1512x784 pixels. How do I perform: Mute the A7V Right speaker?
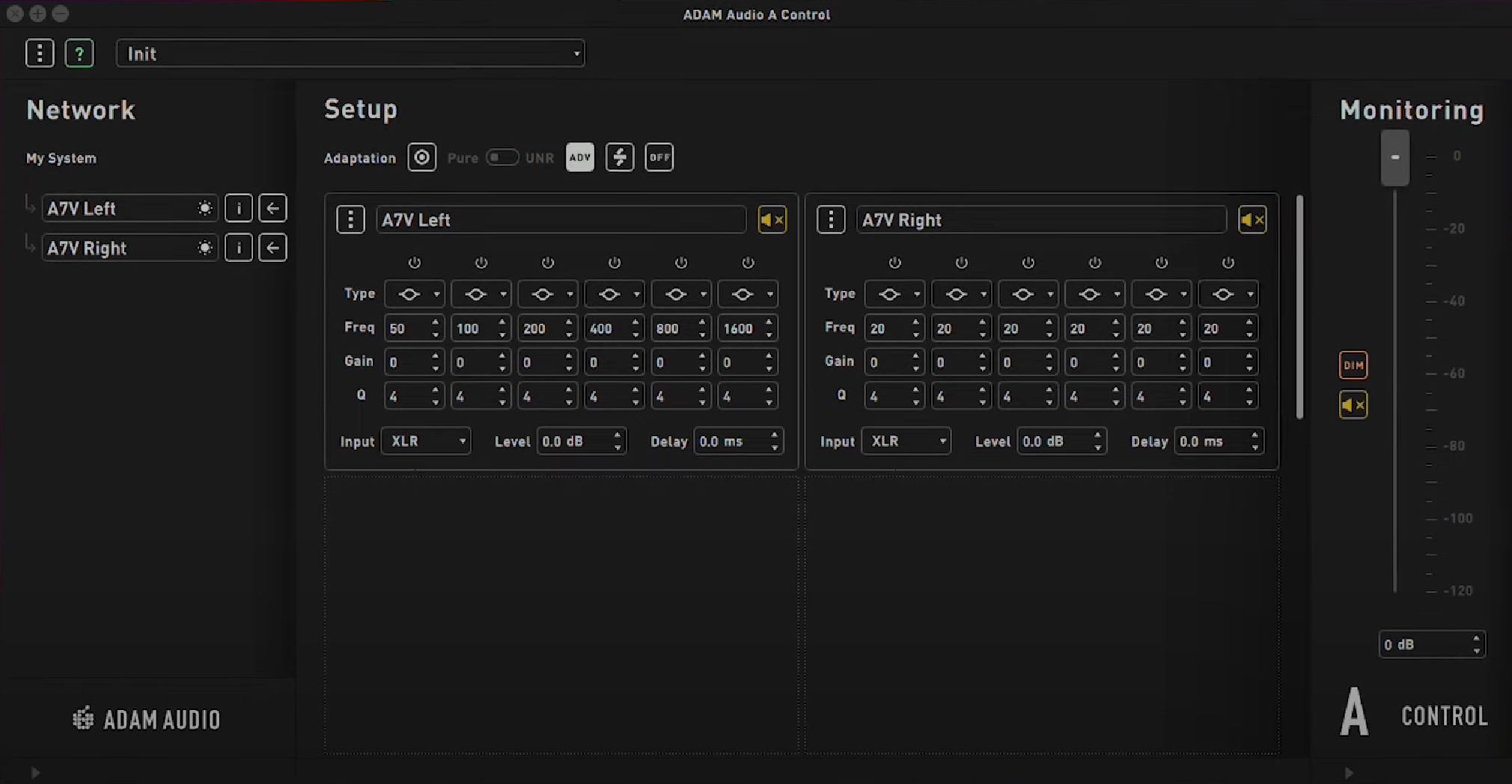1252,220
